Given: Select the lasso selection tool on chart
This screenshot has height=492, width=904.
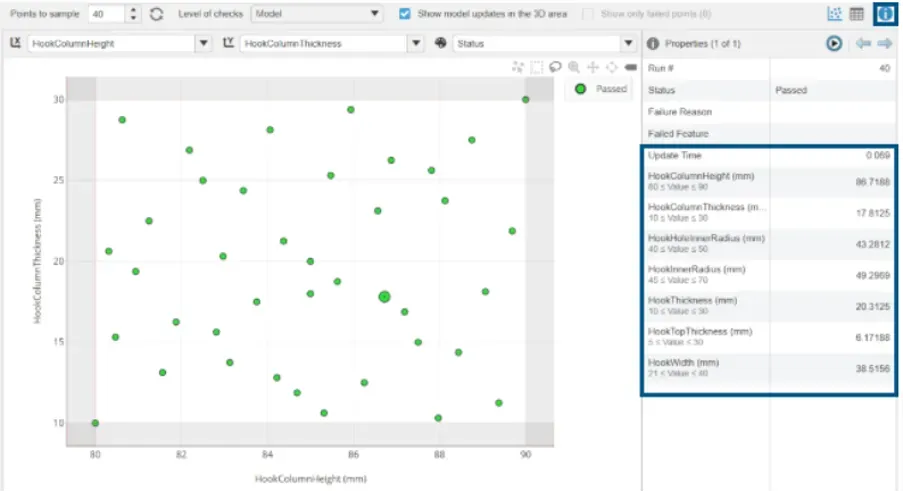Looking at the screenshot, I should [554, 67].
